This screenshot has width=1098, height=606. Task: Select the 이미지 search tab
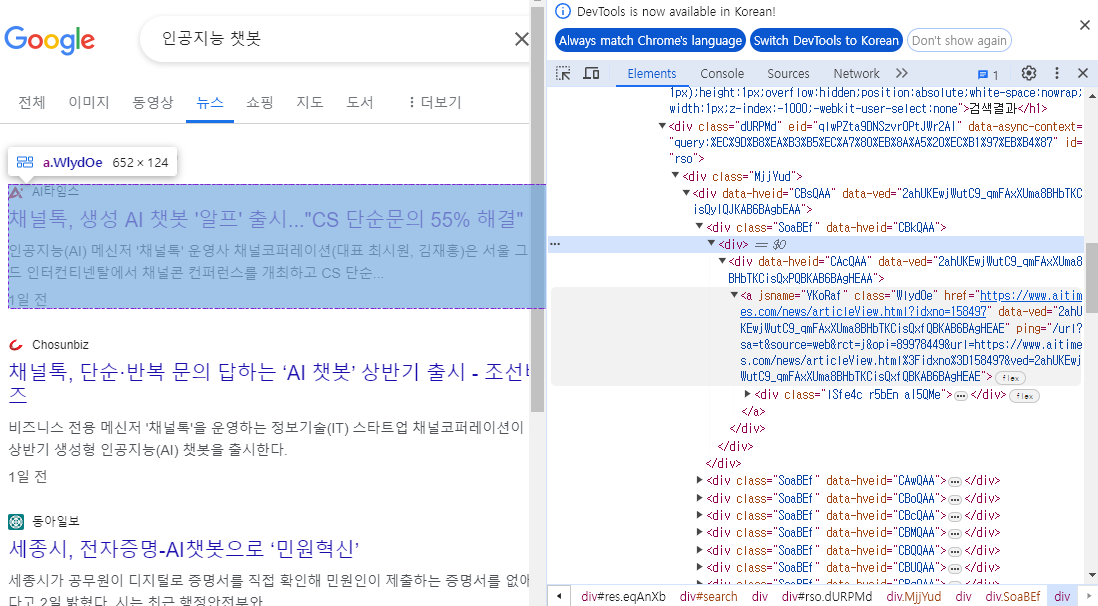point(89,102)
